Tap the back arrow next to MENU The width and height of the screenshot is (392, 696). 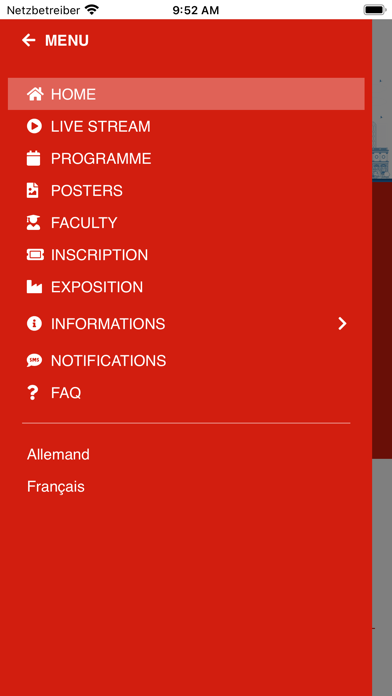point(28,40)
